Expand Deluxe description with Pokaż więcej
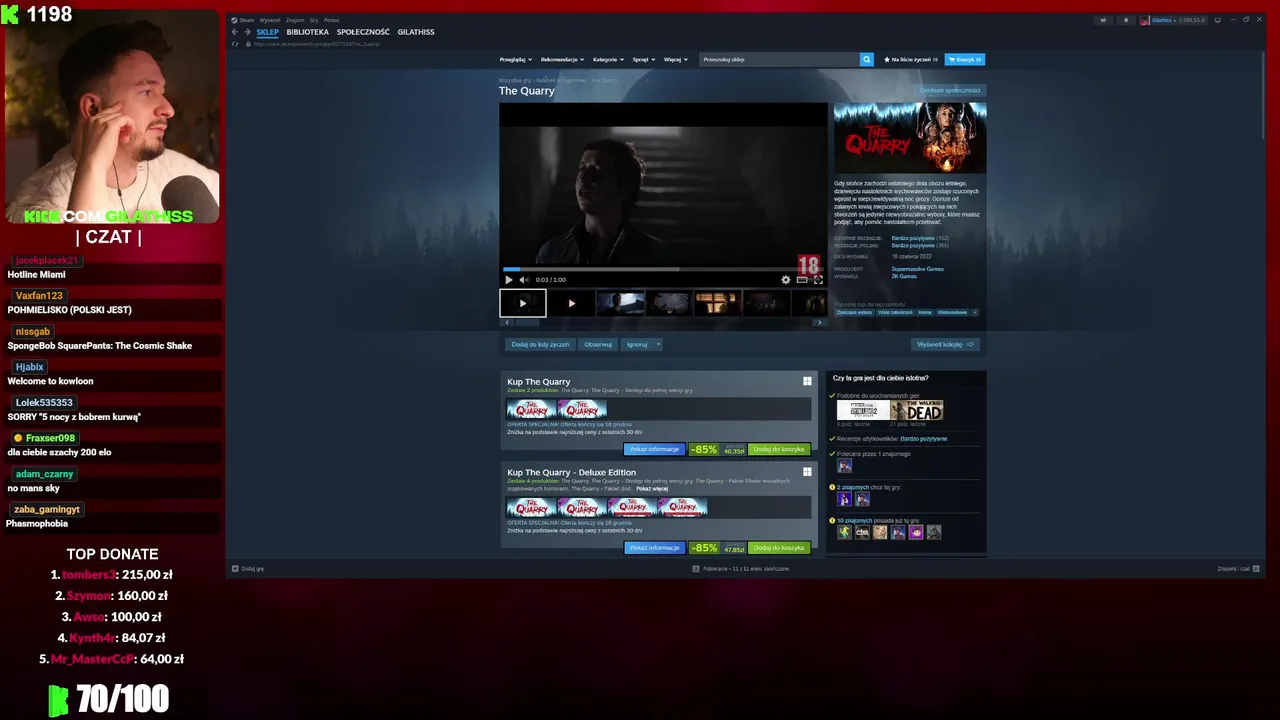The image size is (1280, 720). pos(652,489)
